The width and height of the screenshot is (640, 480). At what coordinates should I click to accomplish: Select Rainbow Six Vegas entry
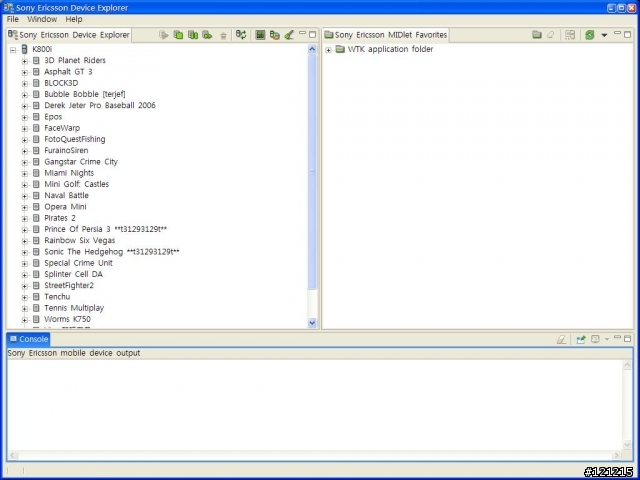coord(80,240)
